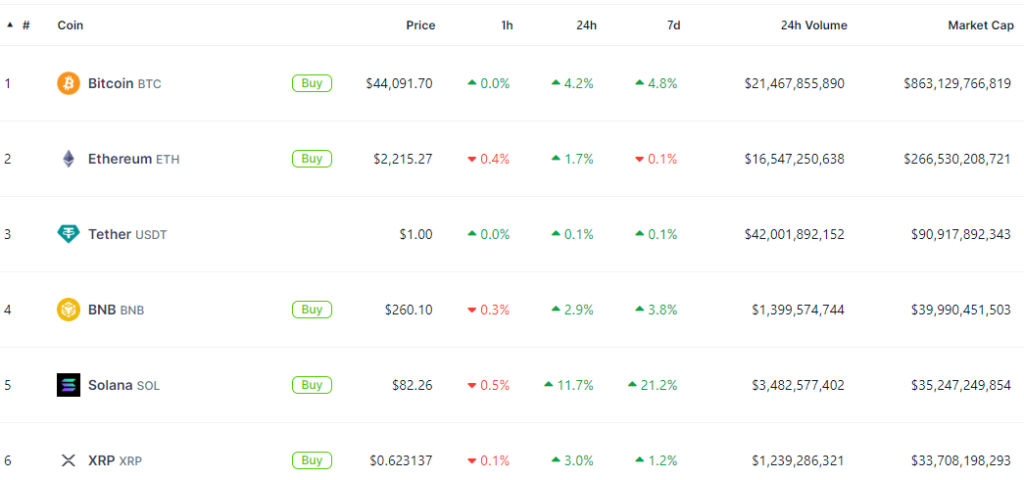The width and height of the screenshot is (1024, 480).
Task: Click the Bitcoin coin logo icon
Action: (68, 83)
